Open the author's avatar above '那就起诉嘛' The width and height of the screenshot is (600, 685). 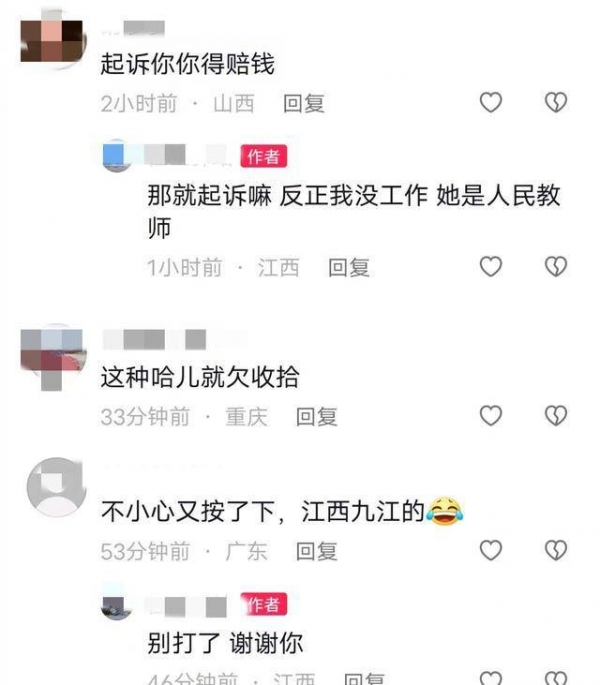(116, 156)
